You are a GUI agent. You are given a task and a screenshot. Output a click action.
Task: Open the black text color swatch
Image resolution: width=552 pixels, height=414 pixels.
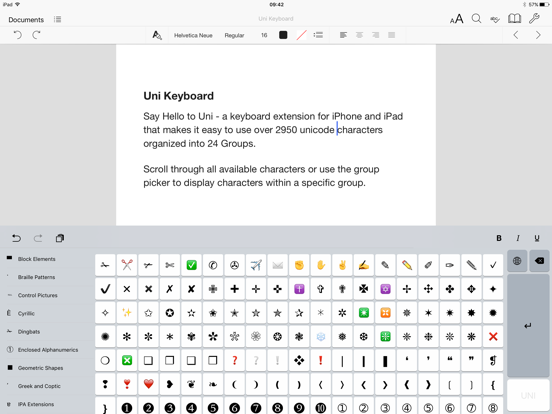[283, 35]
